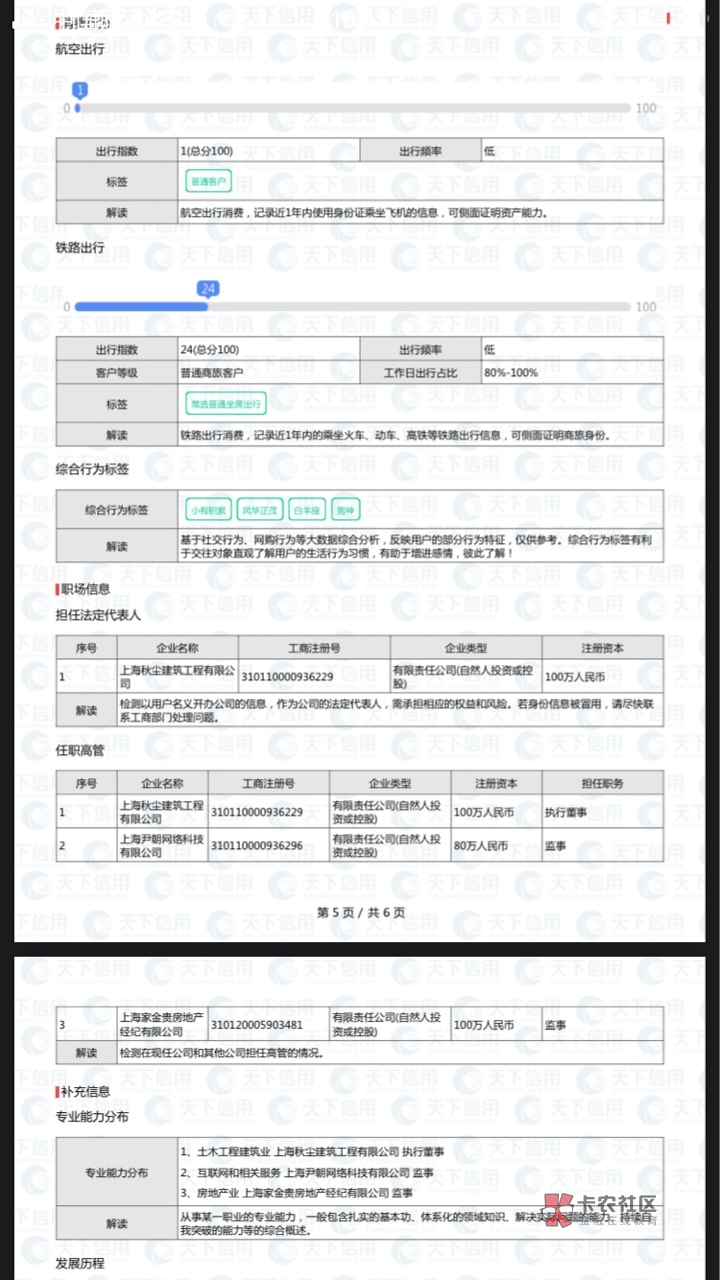The image size is (720, 1280).
Task: Click the railway index bubble showing 24
Action: click(x=208, y=290)
